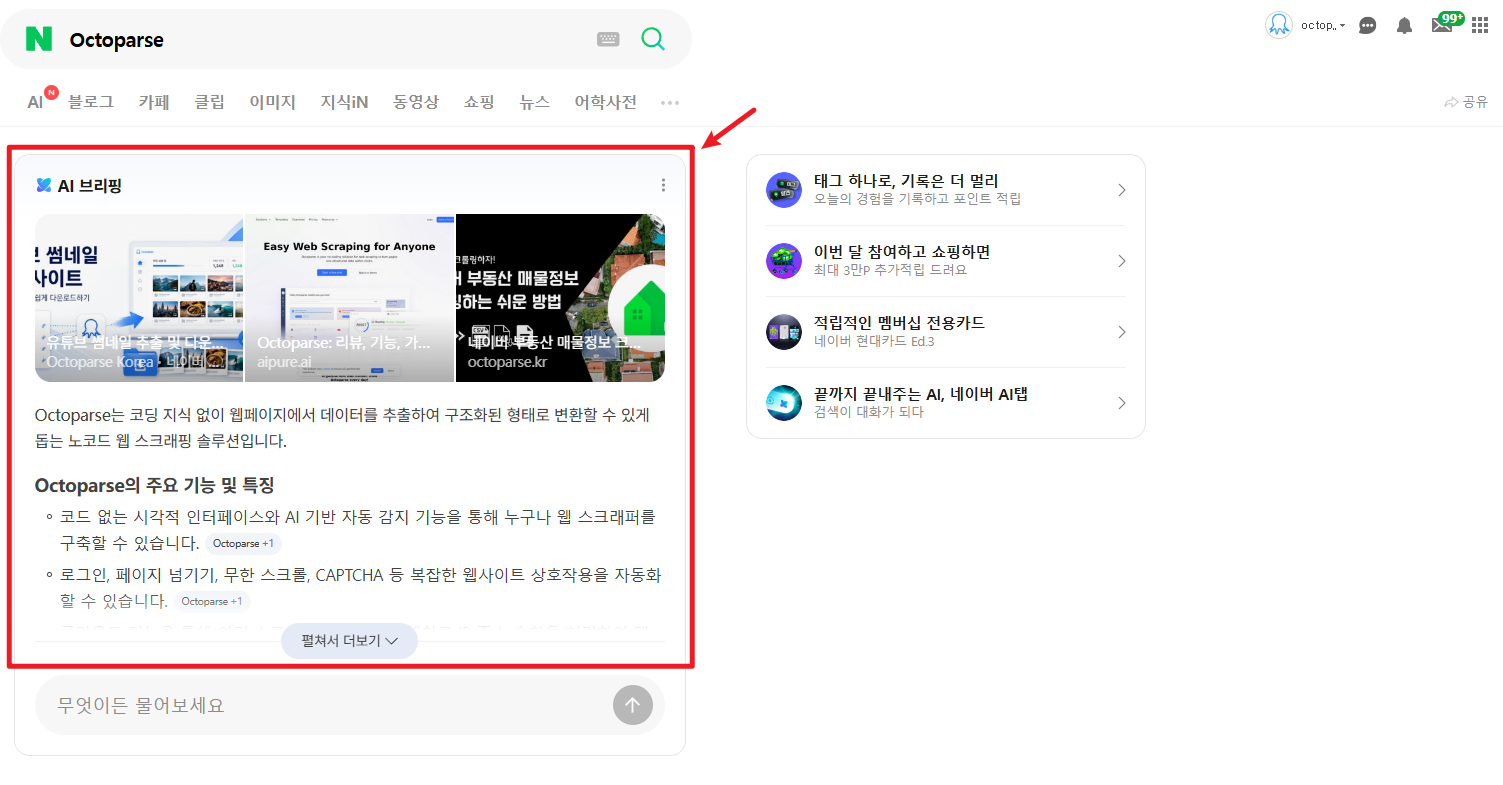Viewport: 1503px width, 785px height.
Task: Click the send arrow button in the question box
Action: (x=633, y=705)
